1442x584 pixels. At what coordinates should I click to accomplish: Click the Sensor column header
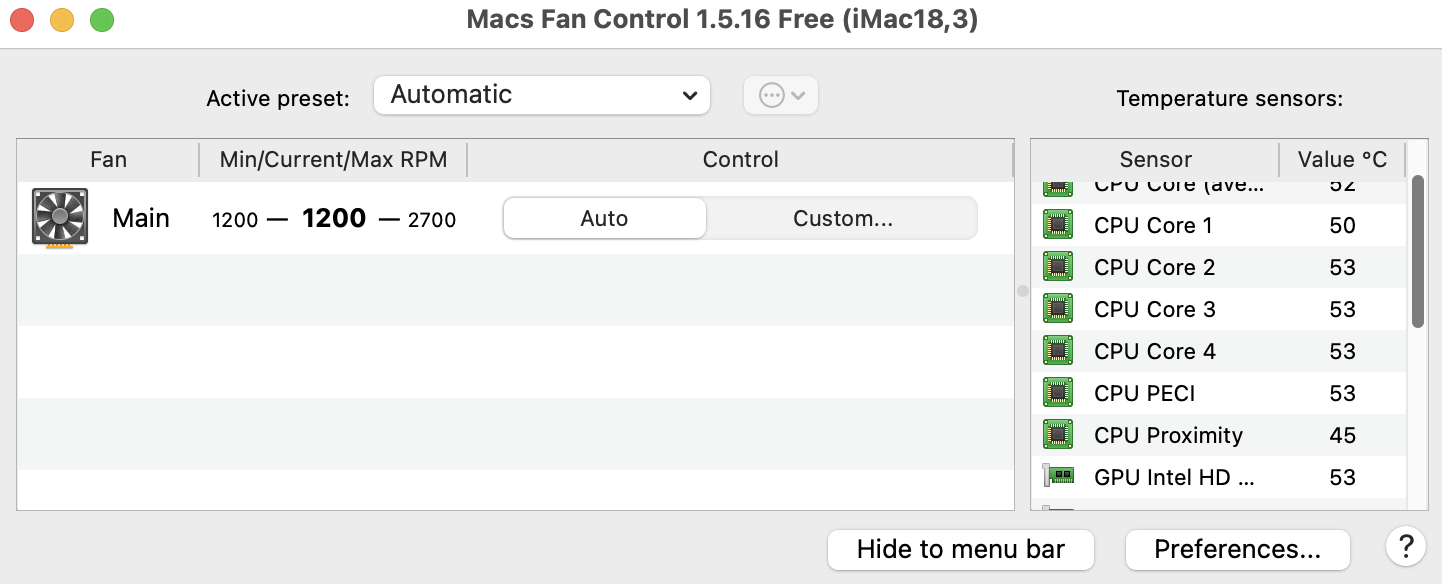pyautogui.click(x=1155, y=160)
